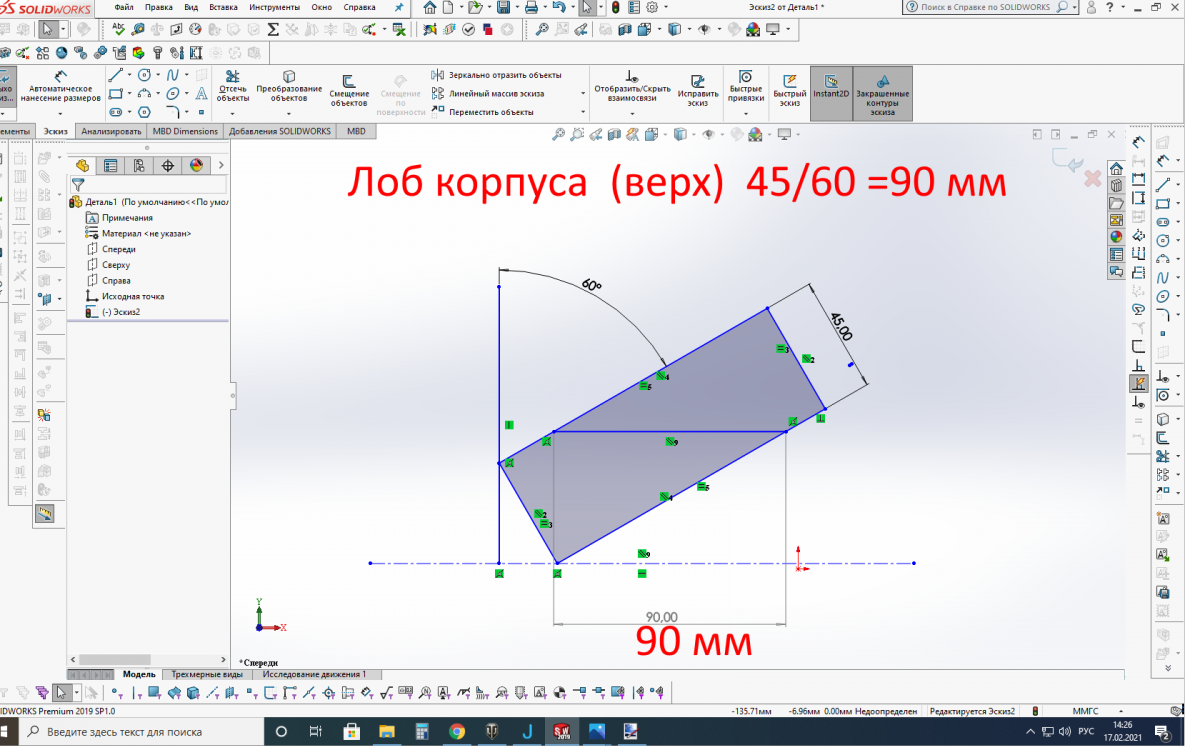Screen dimensions: 1200x750
Task: Click Отсечь объекты trim tool
Action: click(x=233, y=87)
